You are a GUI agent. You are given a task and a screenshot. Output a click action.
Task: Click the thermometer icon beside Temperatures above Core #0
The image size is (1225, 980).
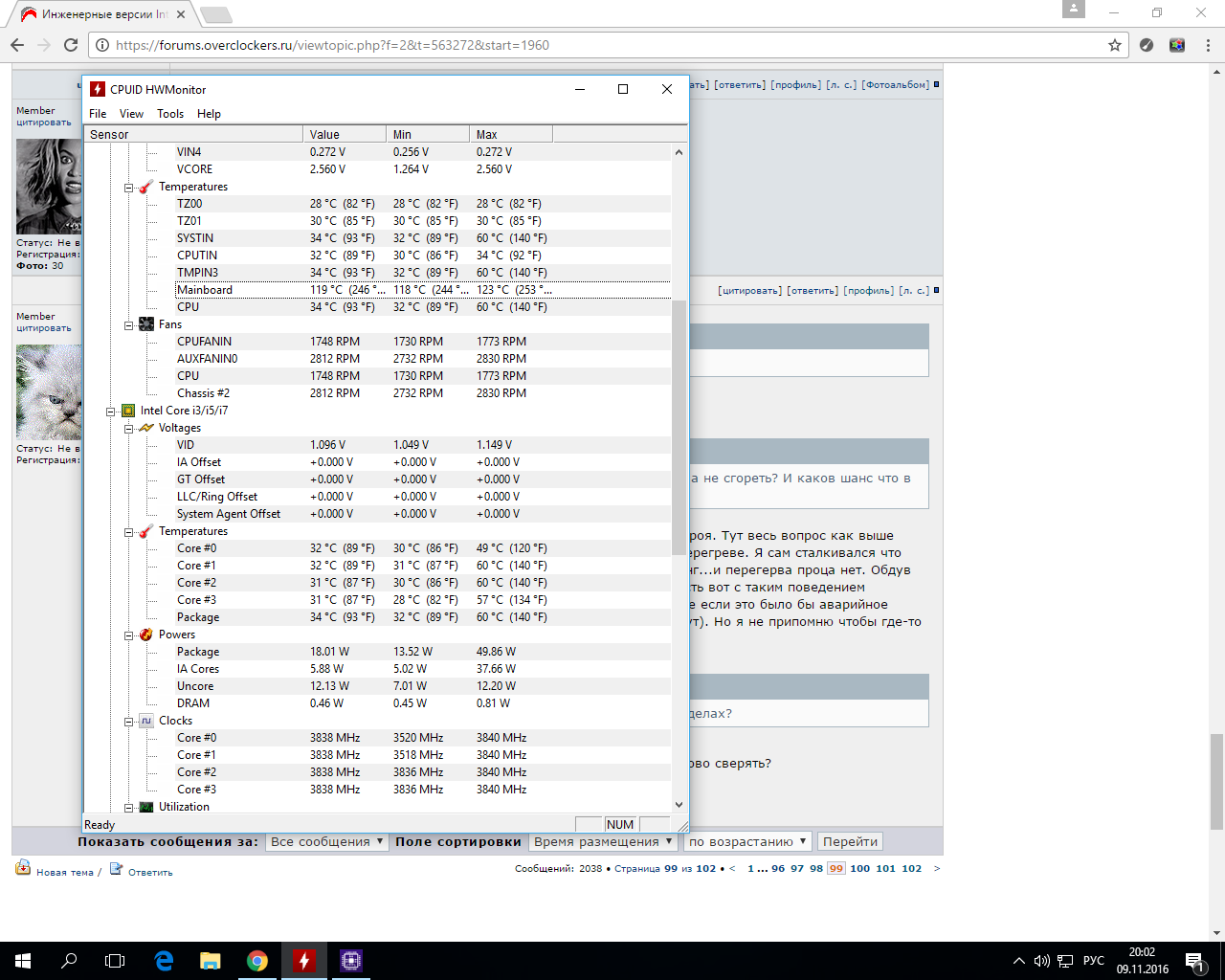[x=146, y=531]
